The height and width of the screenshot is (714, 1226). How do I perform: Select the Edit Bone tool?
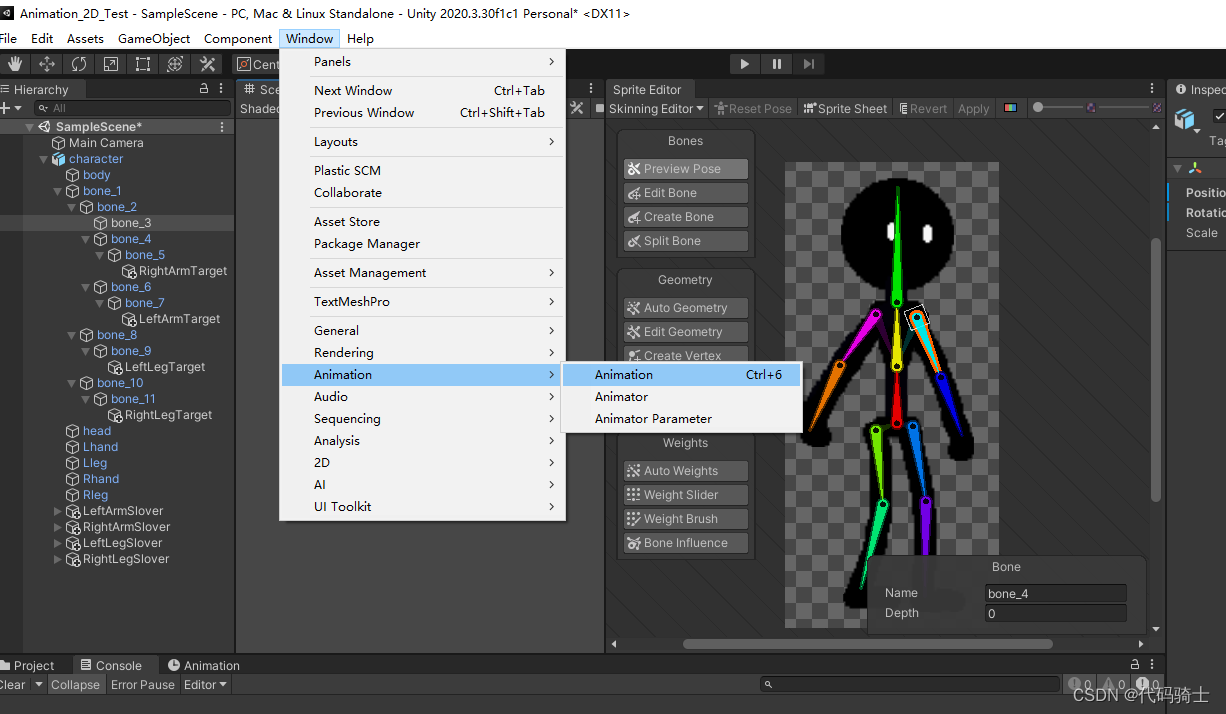(x=686, y=193)
